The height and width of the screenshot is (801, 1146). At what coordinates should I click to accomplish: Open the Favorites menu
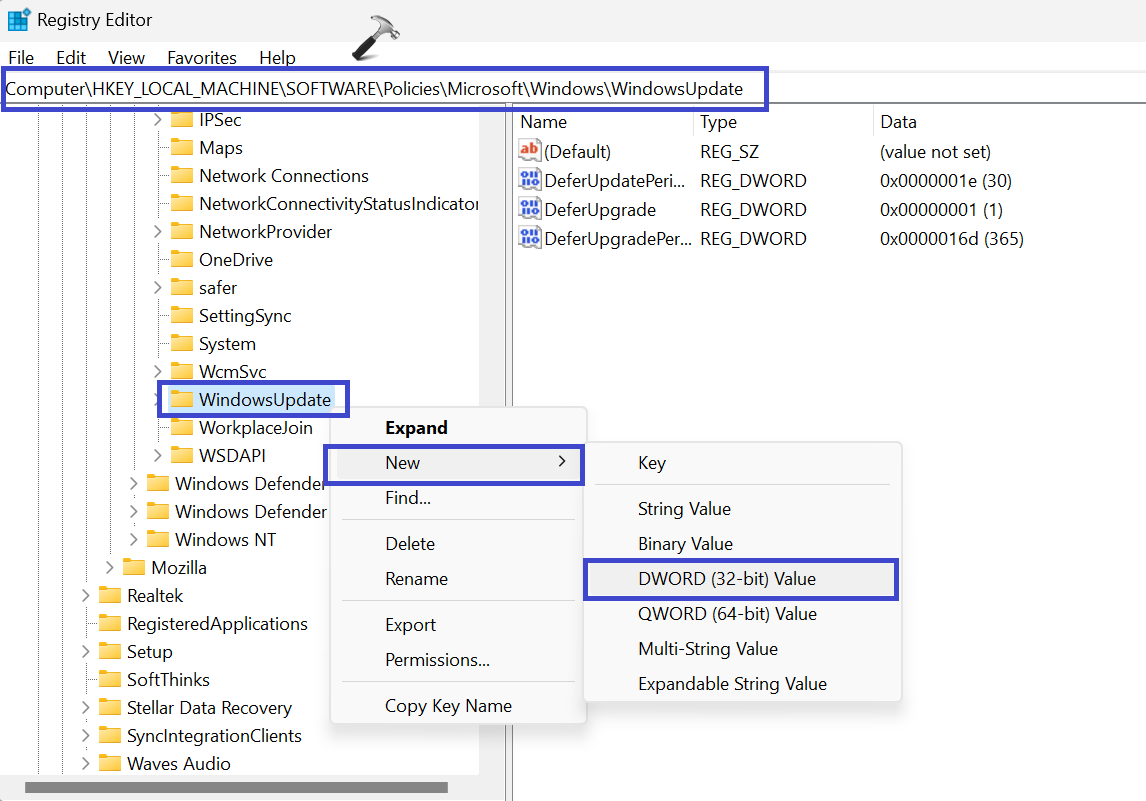click(x=202, y=58)
